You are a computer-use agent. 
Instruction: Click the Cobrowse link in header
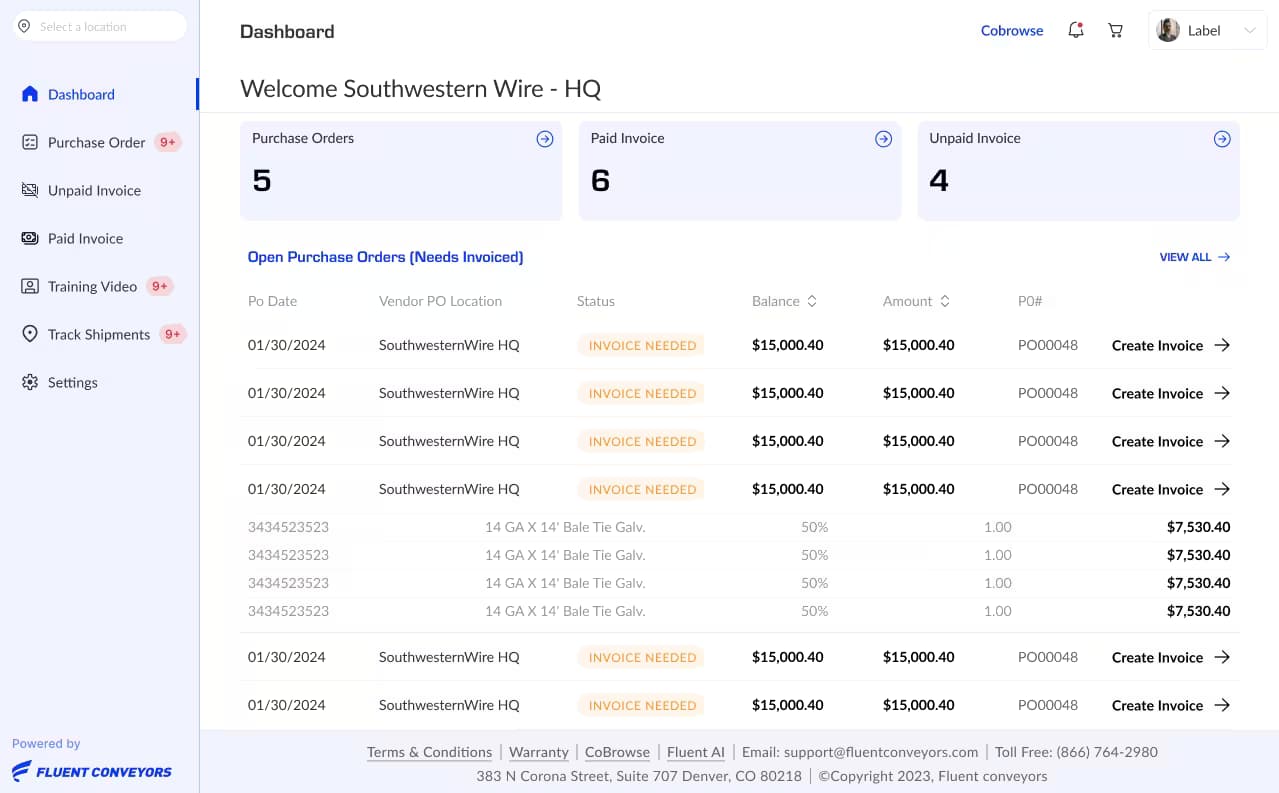click(x=1012, y=30)
